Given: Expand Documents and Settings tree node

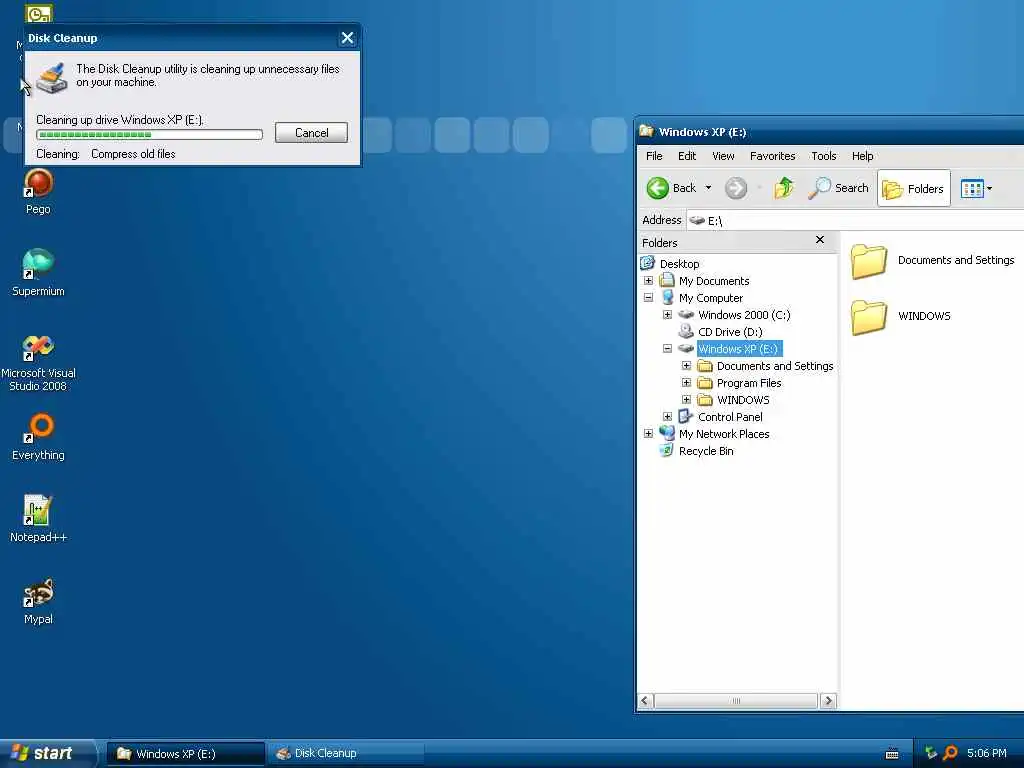Looking at the screenshot, I should tap(686, 366).
